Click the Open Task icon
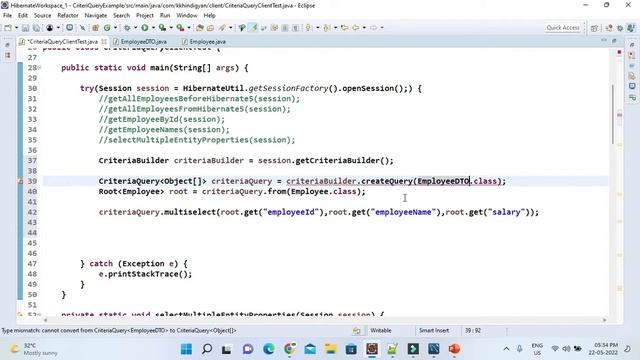 click(211, 28)
